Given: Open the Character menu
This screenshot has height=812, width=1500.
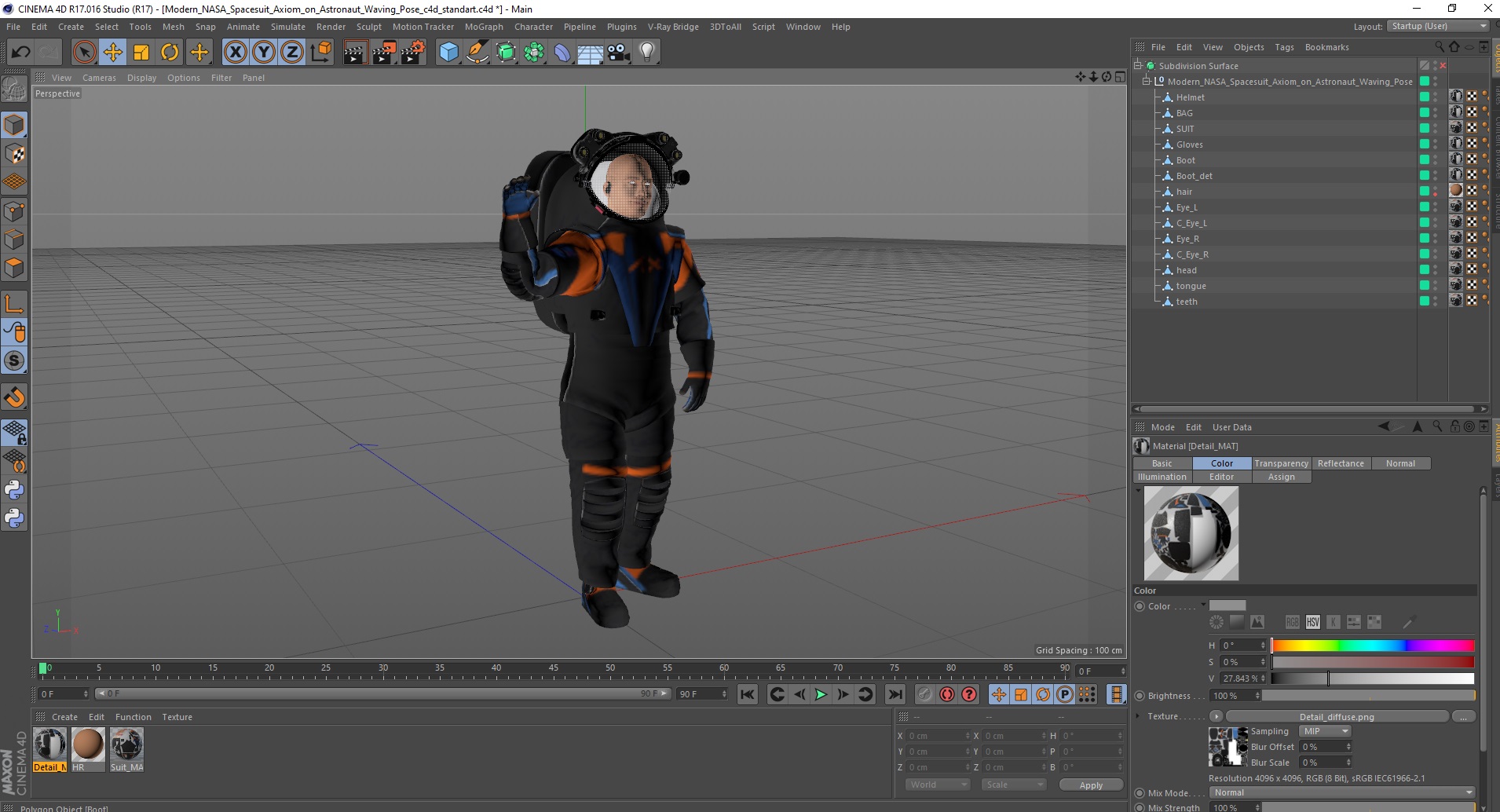Looking at the screenshot, I should pyautogui.click(x=533, y=27).
